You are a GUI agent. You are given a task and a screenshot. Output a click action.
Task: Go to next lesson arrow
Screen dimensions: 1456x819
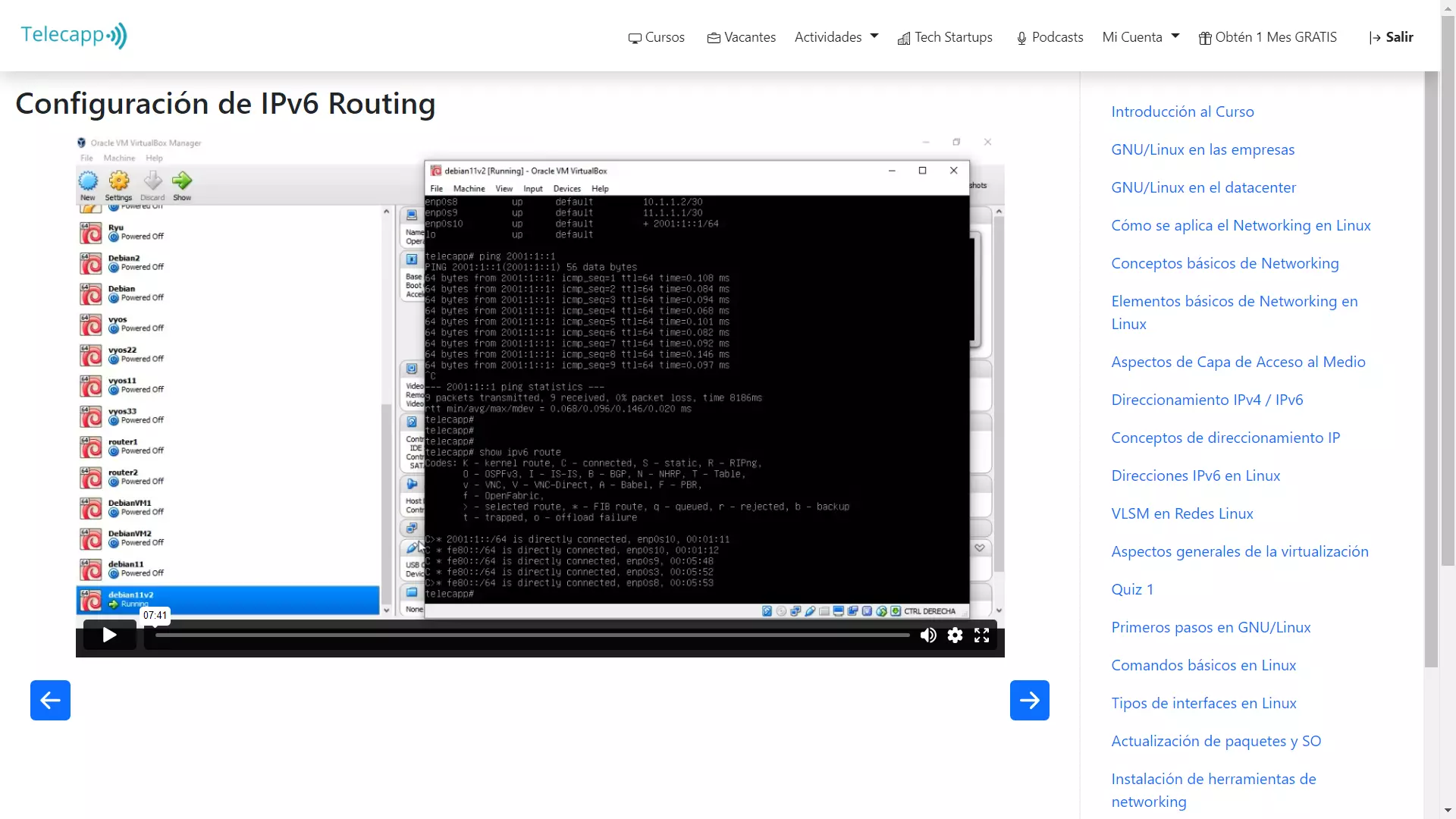coord(1029,700)
